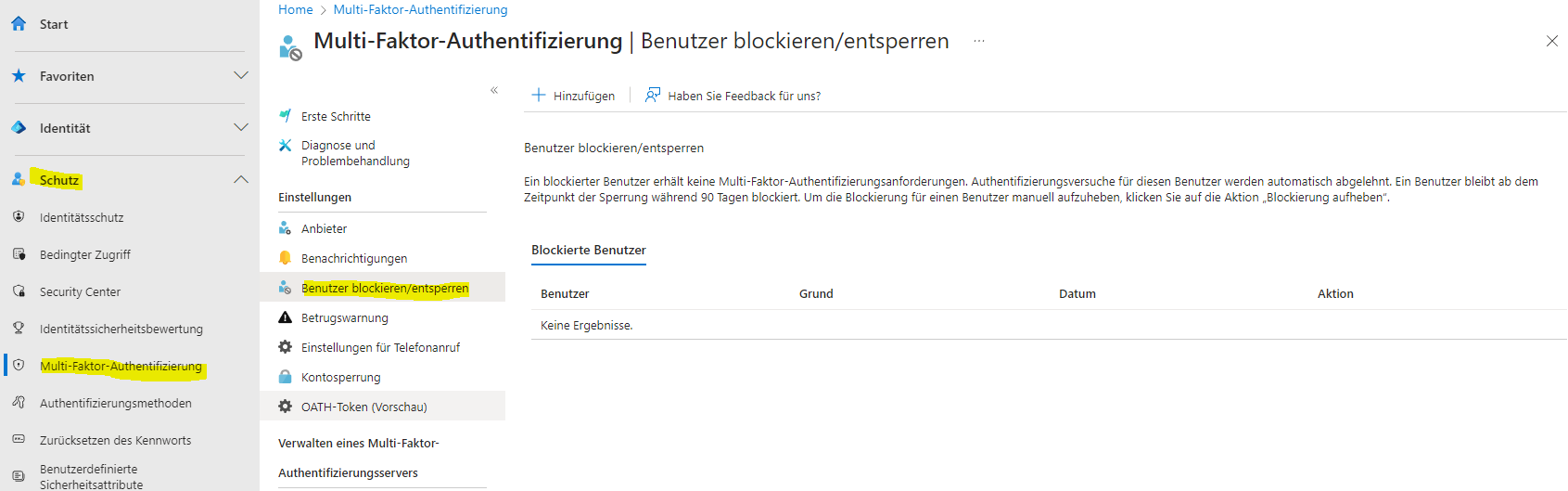Click the Multi-Faktor-Authentifizierung shield icon

pyautogui.click(x=19, y=366)
